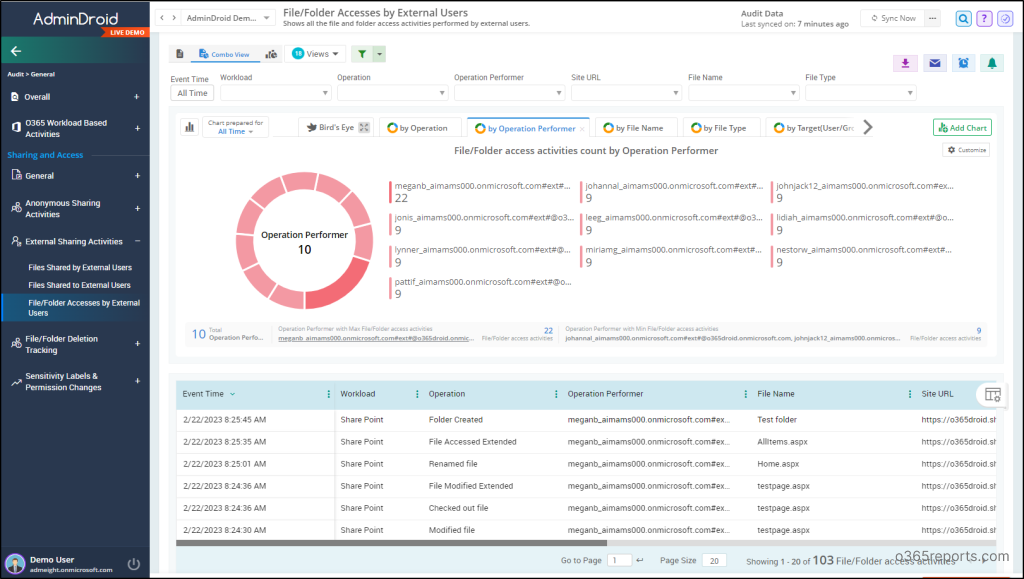Viewport: 1024px width, 579px height.
Task: Open the Chart prepared for All Time dropdown
Action: 236,127
